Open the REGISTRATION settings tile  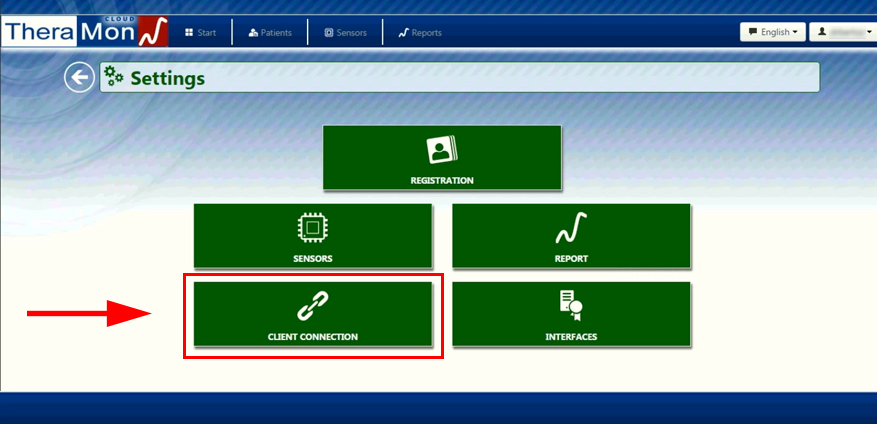point(441,180)
